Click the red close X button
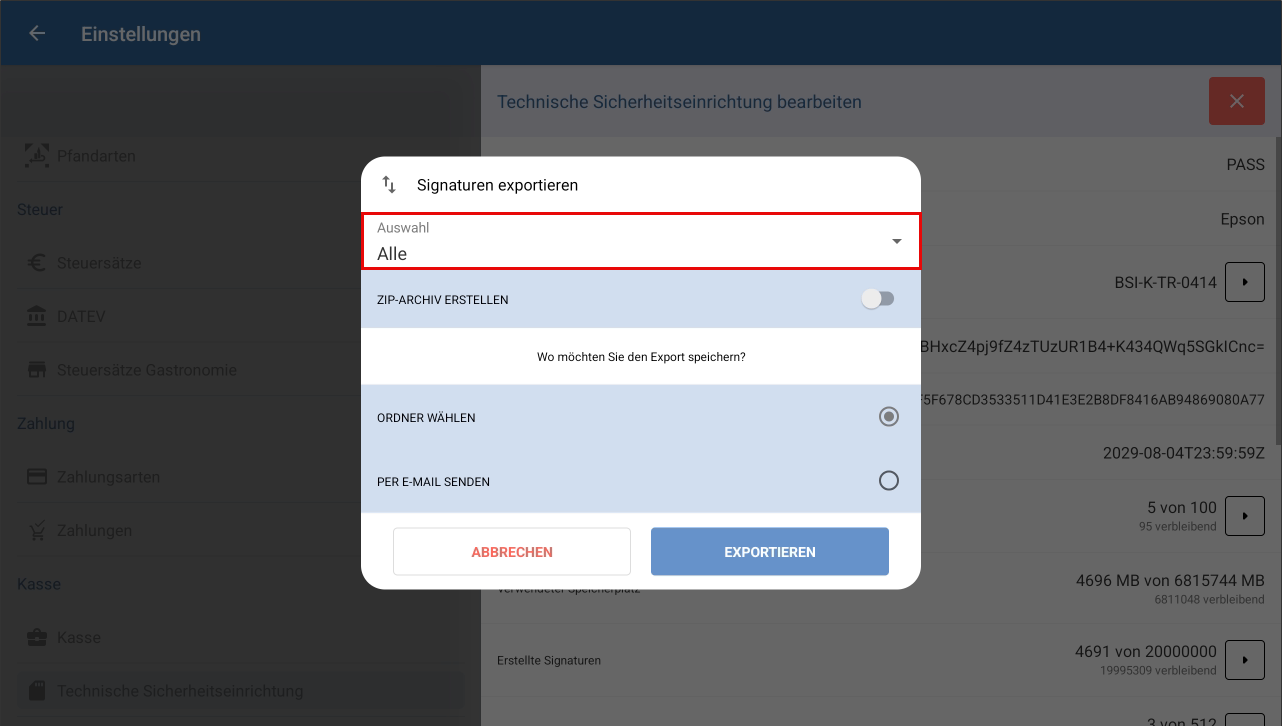The width and height of the screenshot is (1282, 726). 1236,101
